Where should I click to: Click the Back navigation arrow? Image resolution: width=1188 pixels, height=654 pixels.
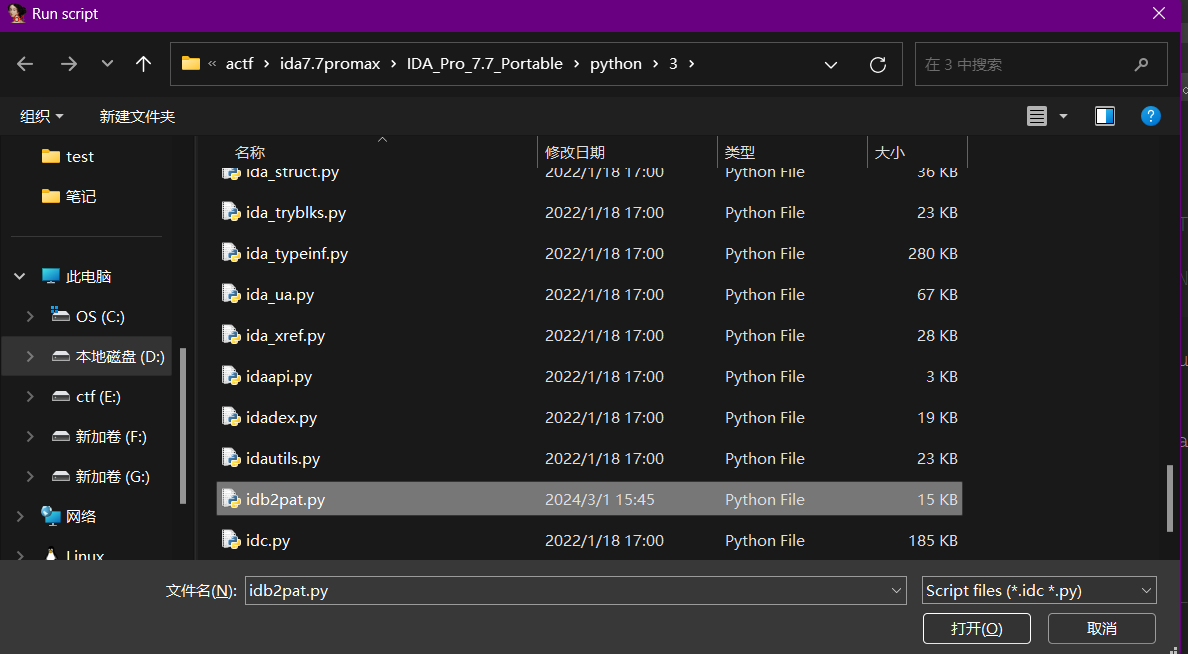coord(26,64)
